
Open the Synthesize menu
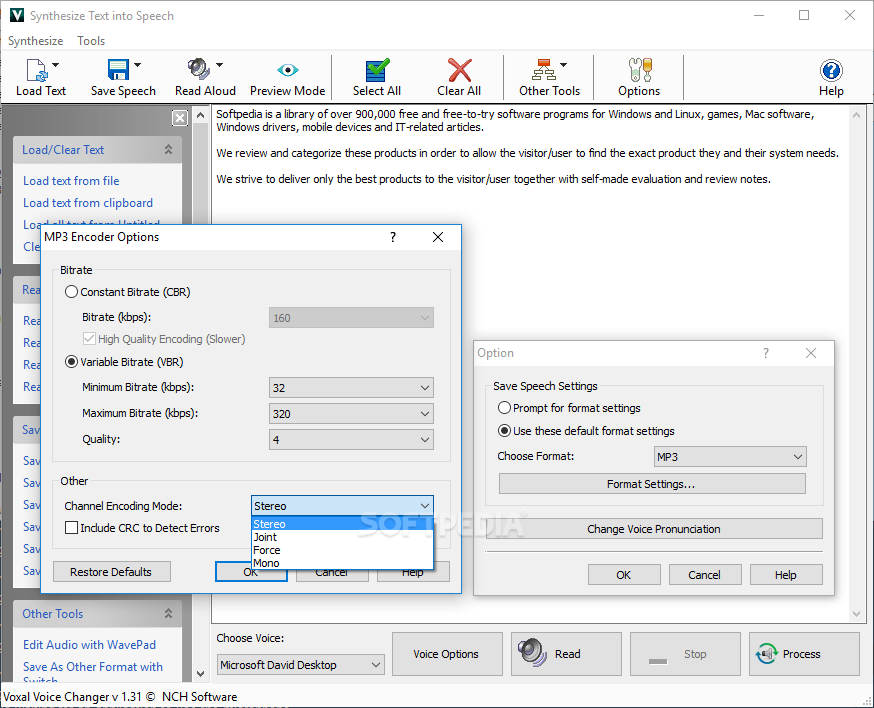[x=36, y=41]
